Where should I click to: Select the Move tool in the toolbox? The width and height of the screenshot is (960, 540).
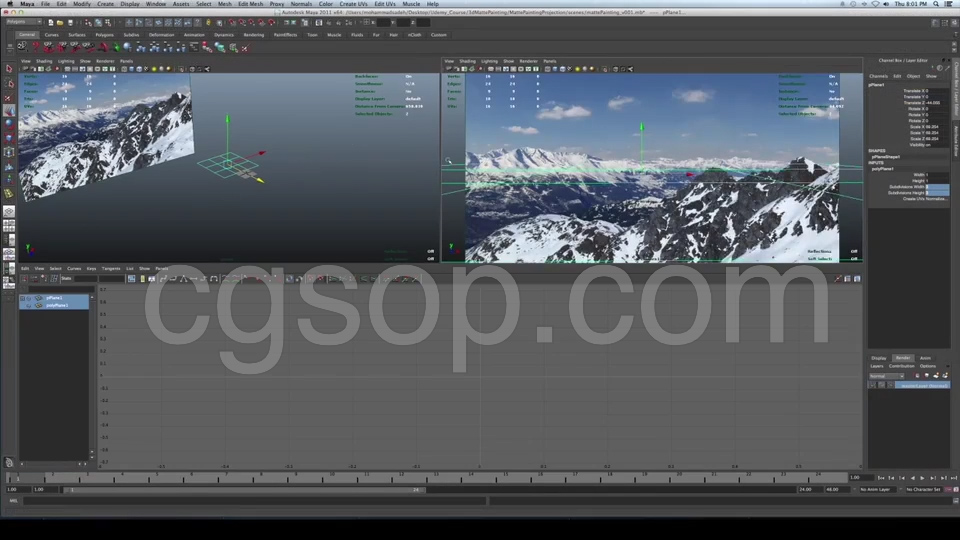(x=9, y=111)
